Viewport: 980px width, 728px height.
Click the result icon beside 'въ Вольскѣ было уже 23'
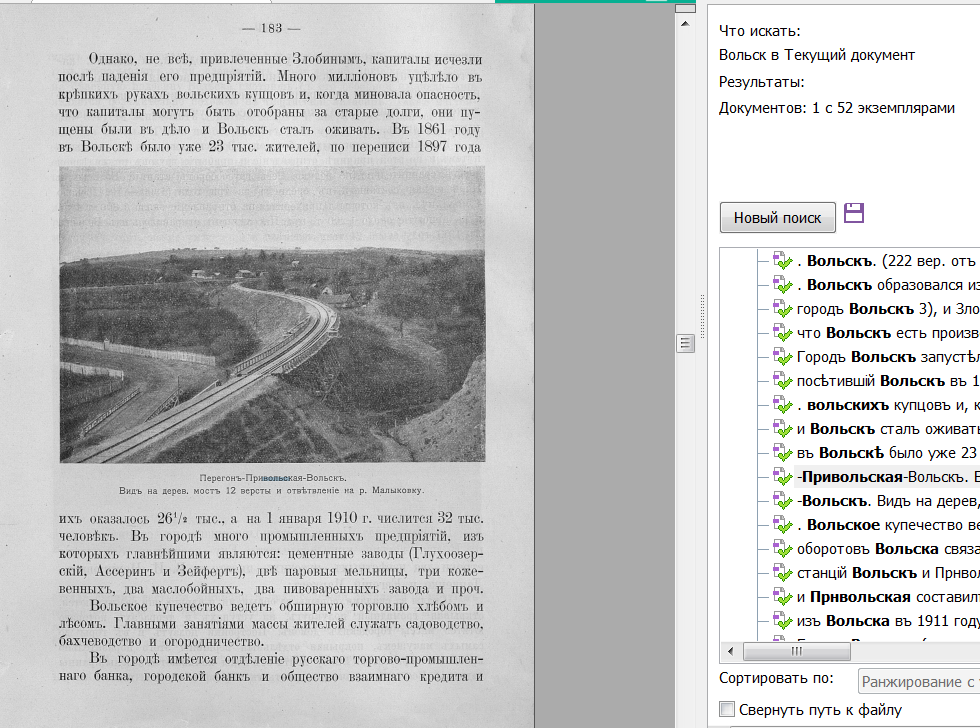782,452
